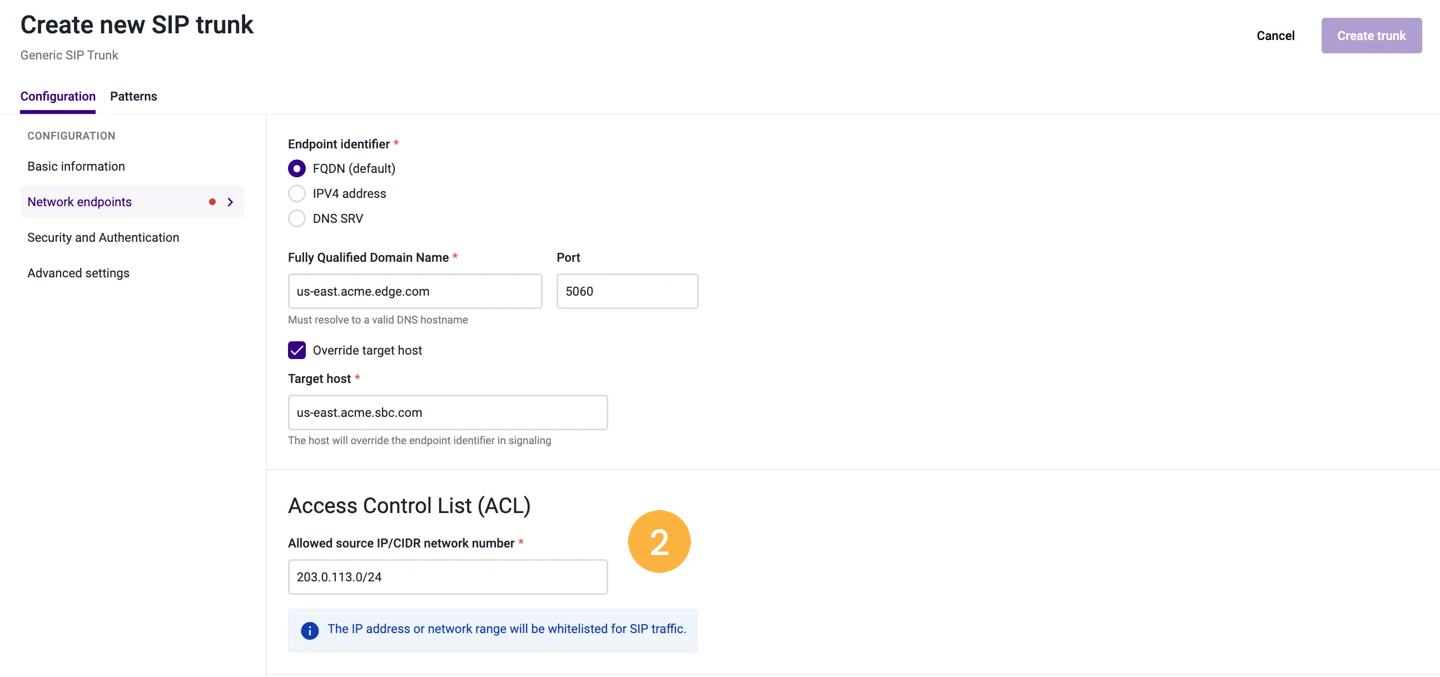Click the orange step 2 badge

(x=659, y=542)
